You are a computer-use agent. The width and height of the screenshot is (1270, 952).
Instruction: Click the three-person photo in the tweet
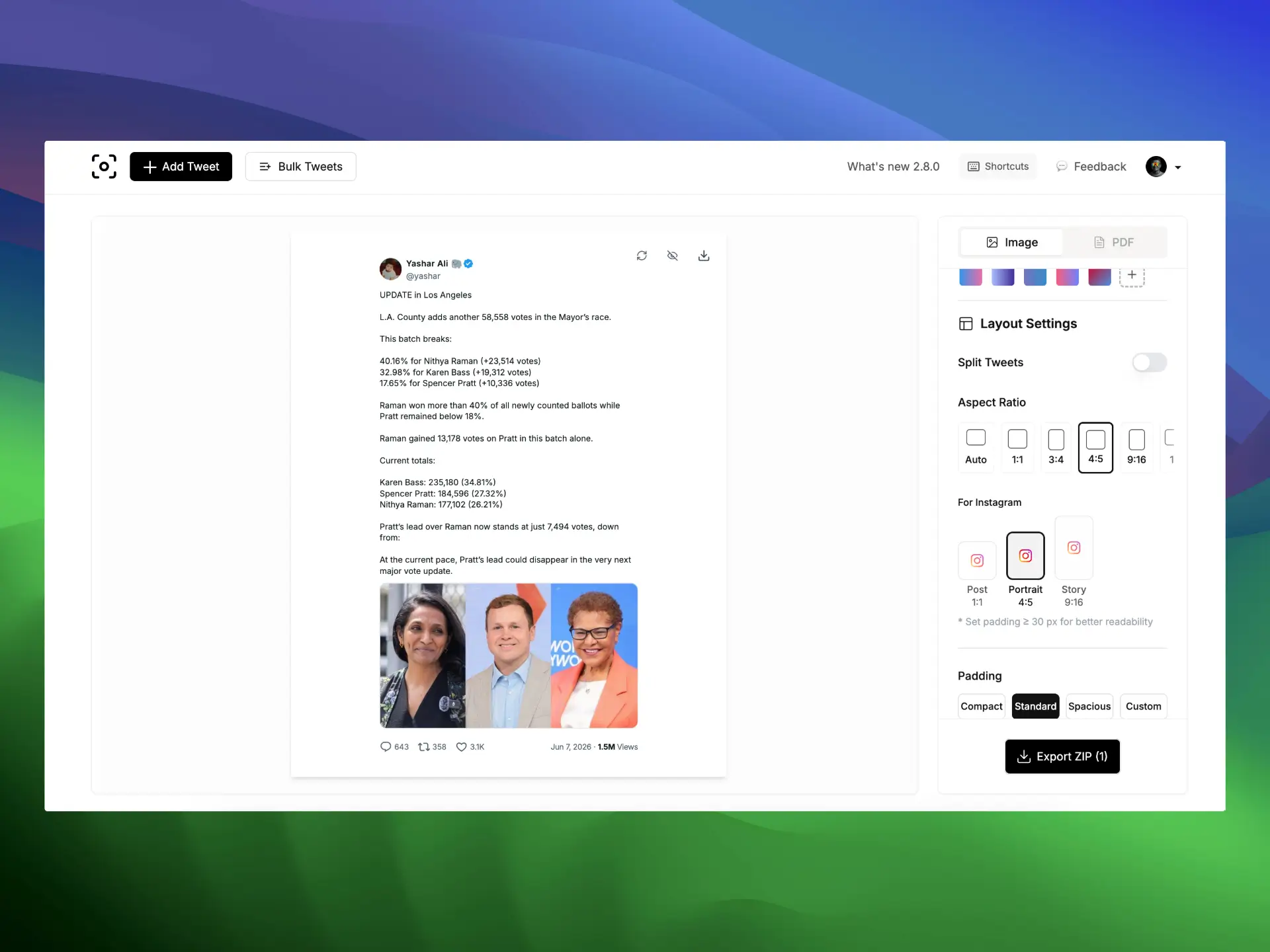(x=509, y=656)
